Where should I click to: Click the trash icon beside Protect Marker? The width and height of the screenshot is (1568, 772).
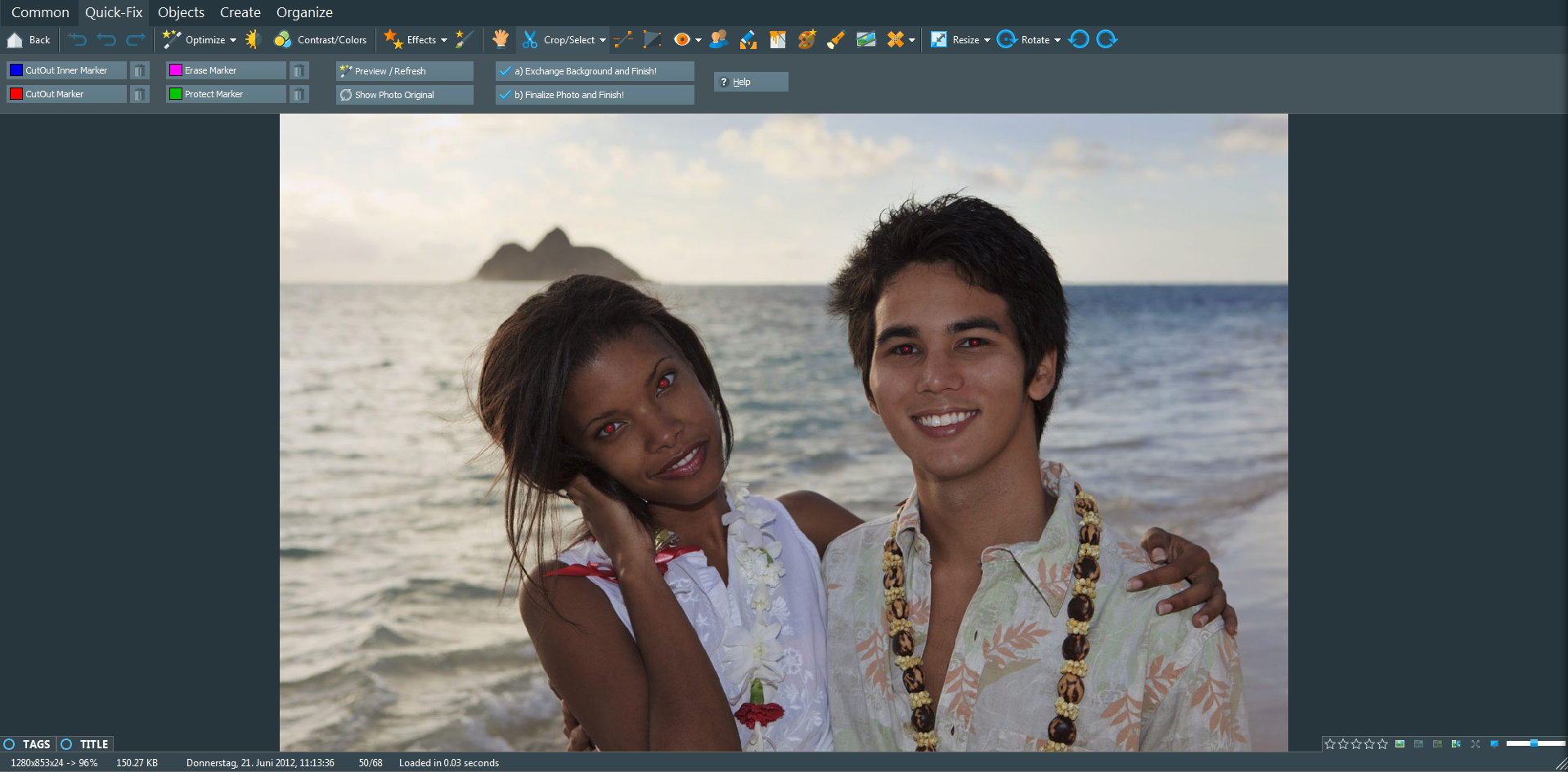point(299,95)
